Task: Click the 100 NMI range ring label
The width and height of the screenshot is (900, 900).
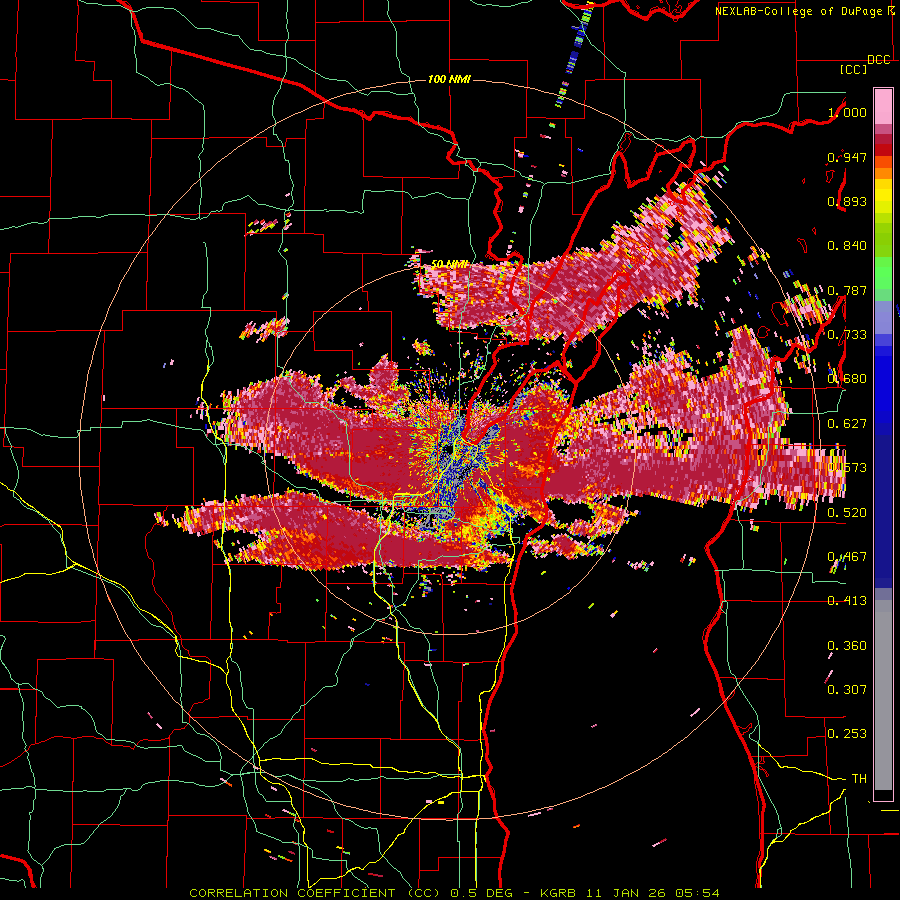Action: coord(449,79)
